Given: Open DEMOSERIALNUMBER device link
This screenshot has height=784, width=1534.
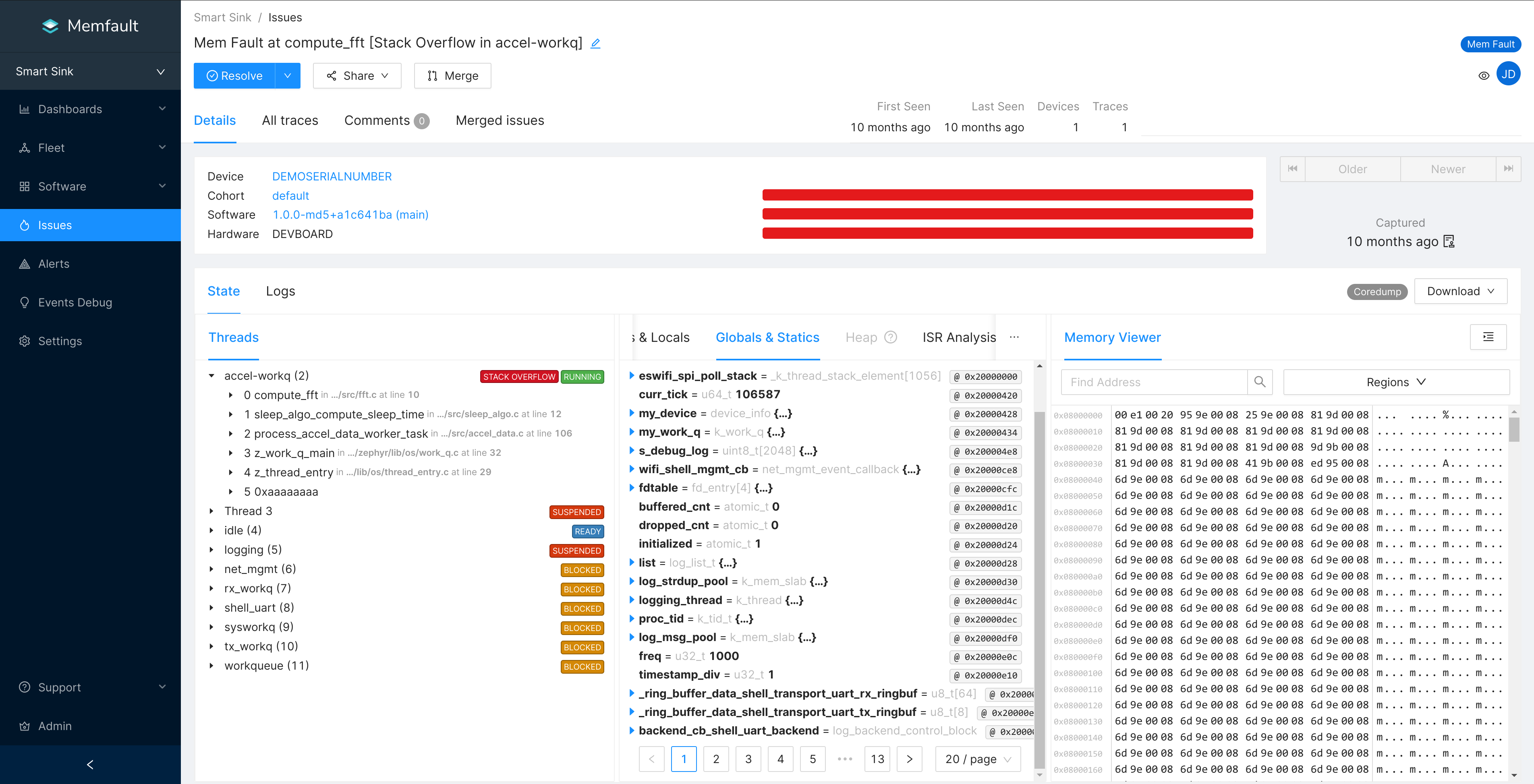Looking at the screenshot, I should tap(332, 177).
